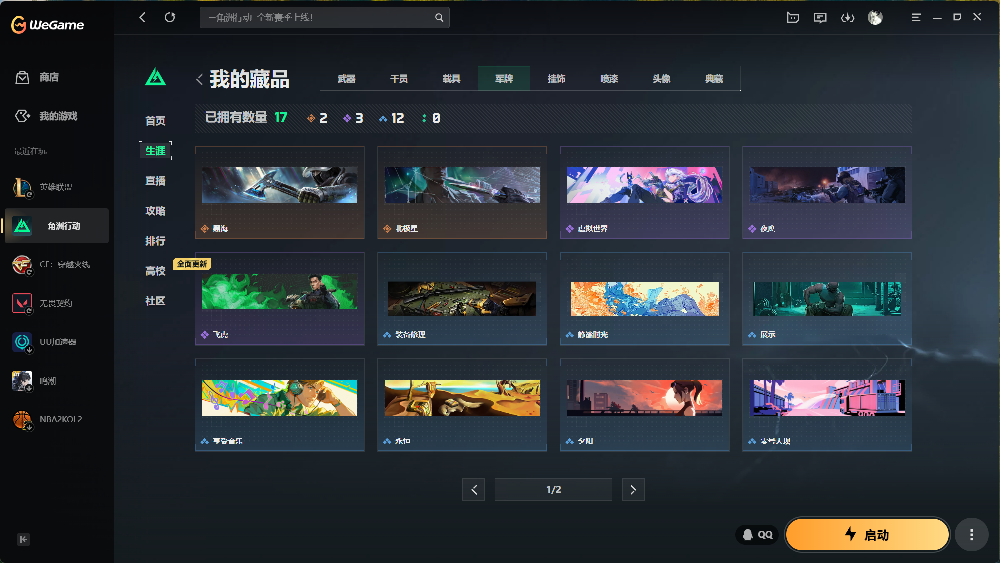1000x563 pixels.
Task: Select the green flames dog-tag card
Action: click(x=279, y=298)
